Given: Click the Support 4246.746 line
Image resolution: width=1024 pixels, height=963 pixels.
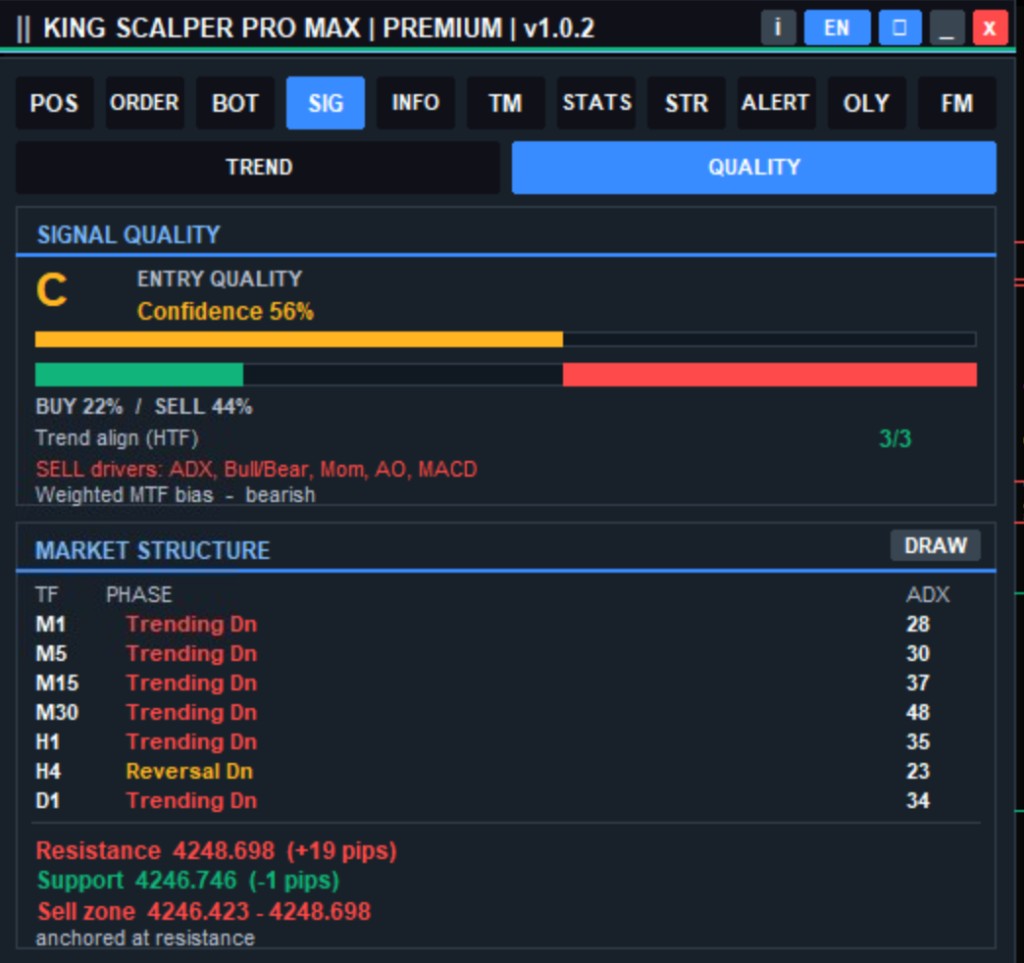Looking at the screenshot, I should coord(188,880).
